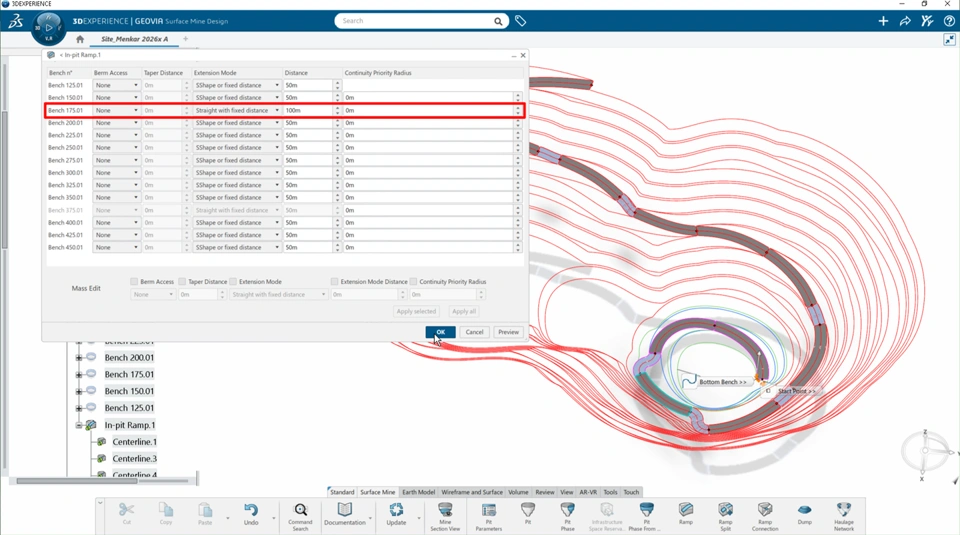The width and height of the screenshot is (960, 535).
Task: Open the Documentation tool
Action: click(x=345, y=513)
